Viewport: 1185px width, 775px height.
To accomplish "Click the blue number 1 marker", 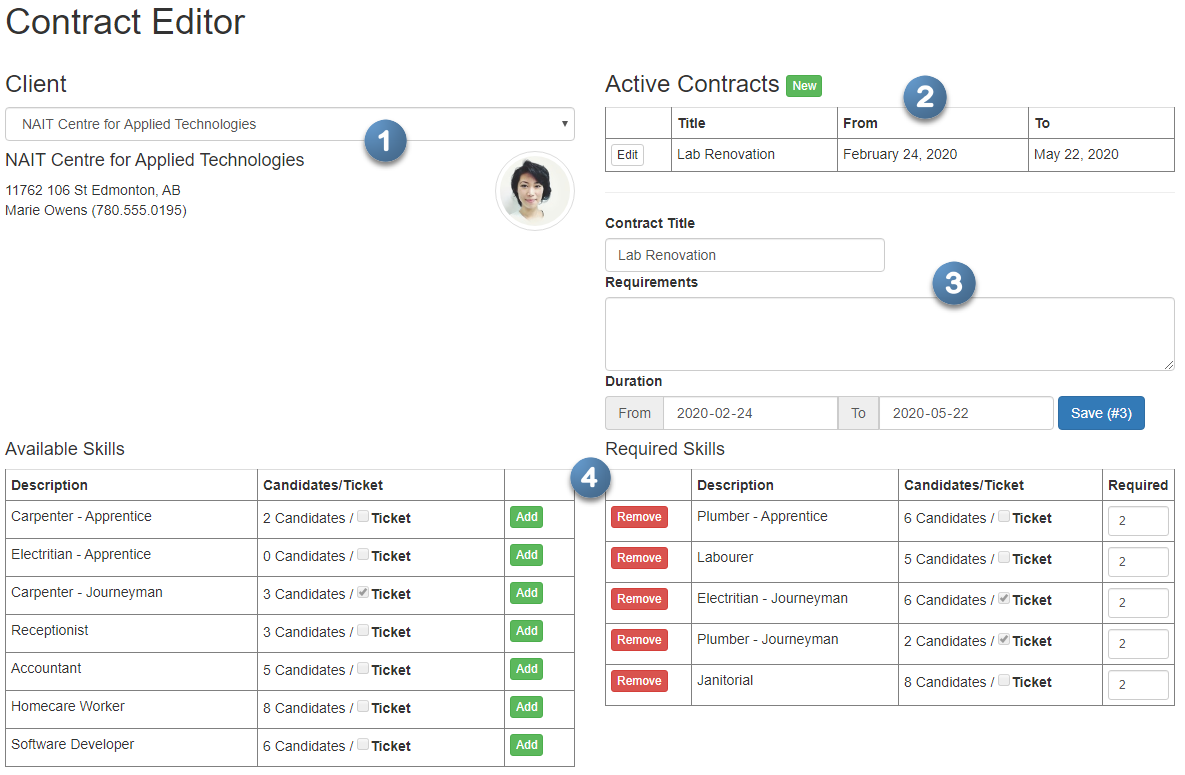I will pyautogui.click(x=385, y=141).
